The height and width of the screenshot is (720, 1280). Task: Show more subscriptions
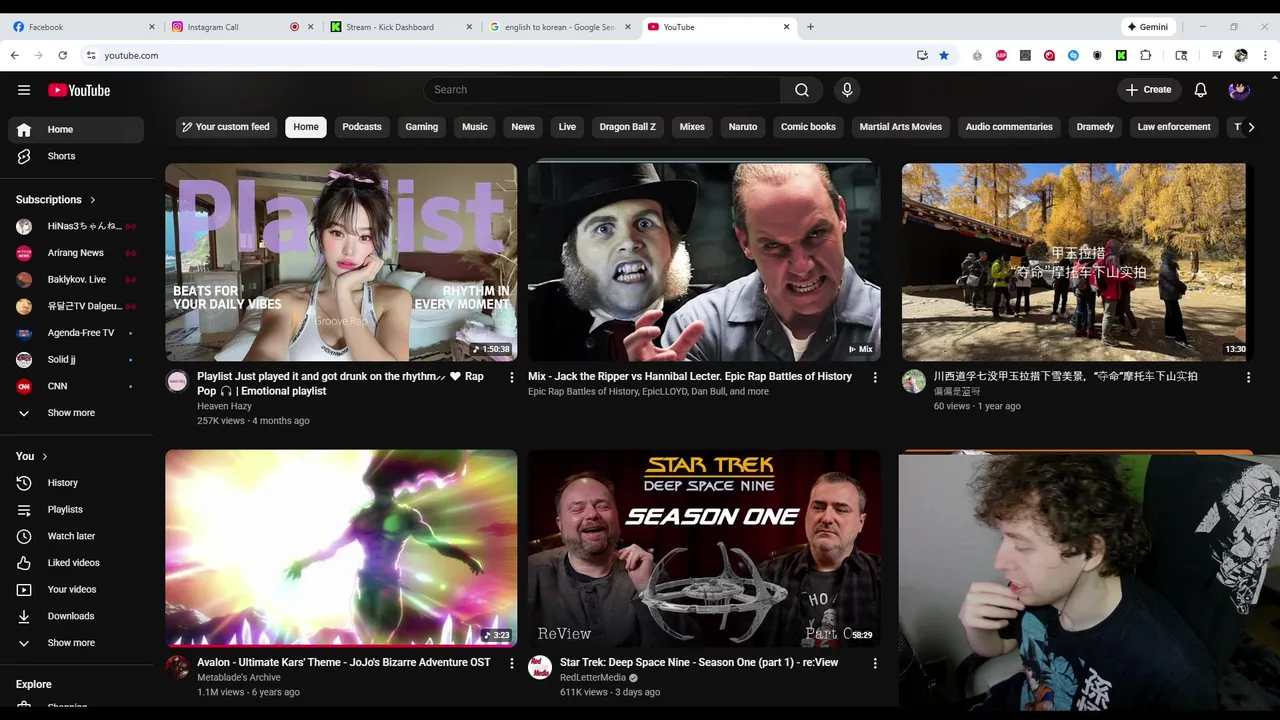coord(76,413)
